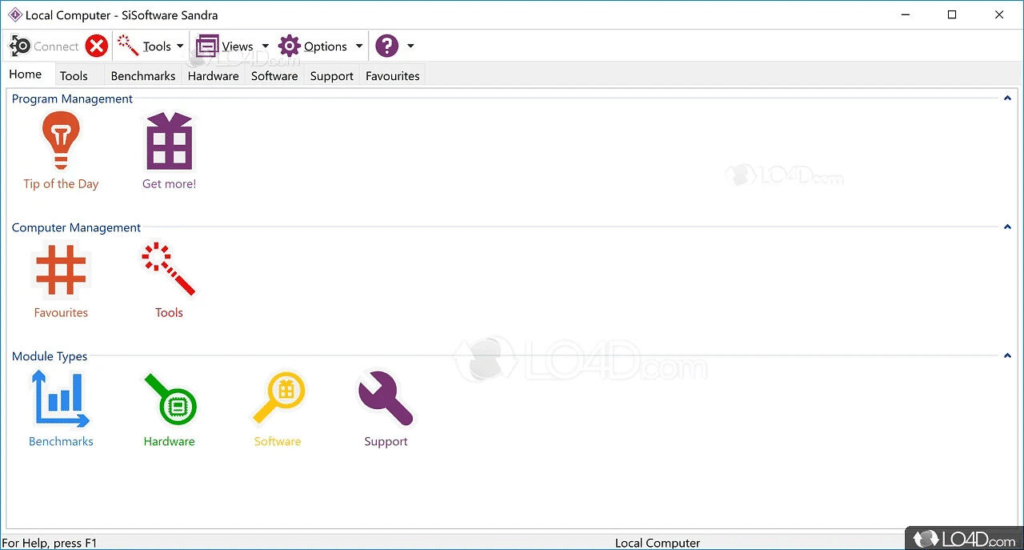Switch to the Benchmarks tab
The width and height of the screenshot is (1024, 550).
coord(143,76)
